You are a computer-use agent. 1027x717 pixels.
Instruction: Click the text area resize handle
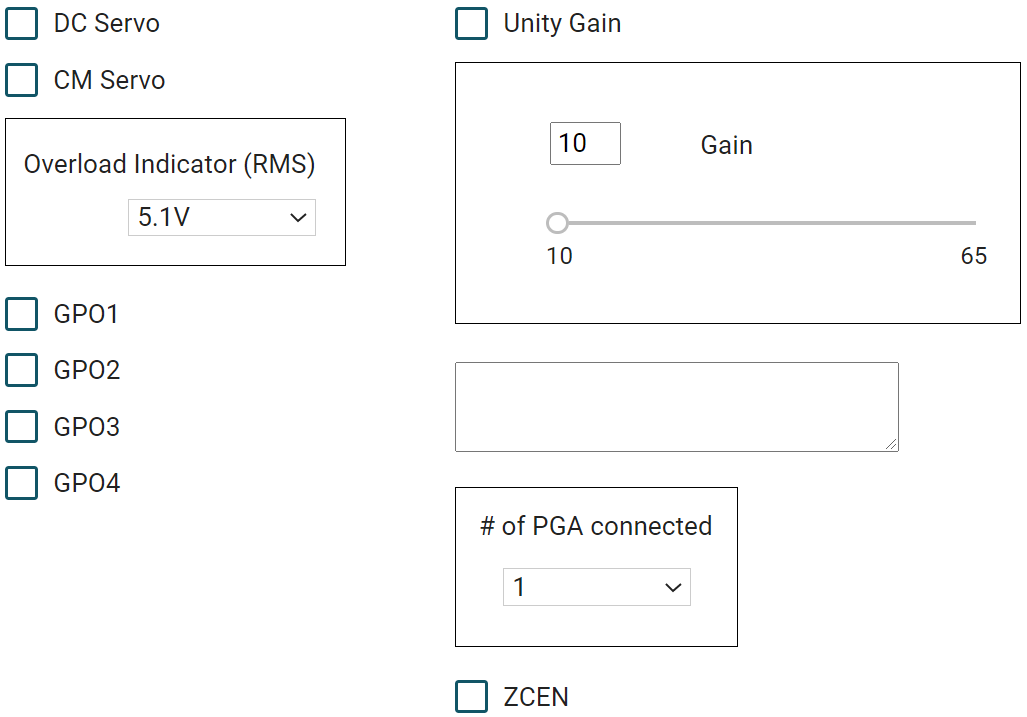click(x=891, y=444)
